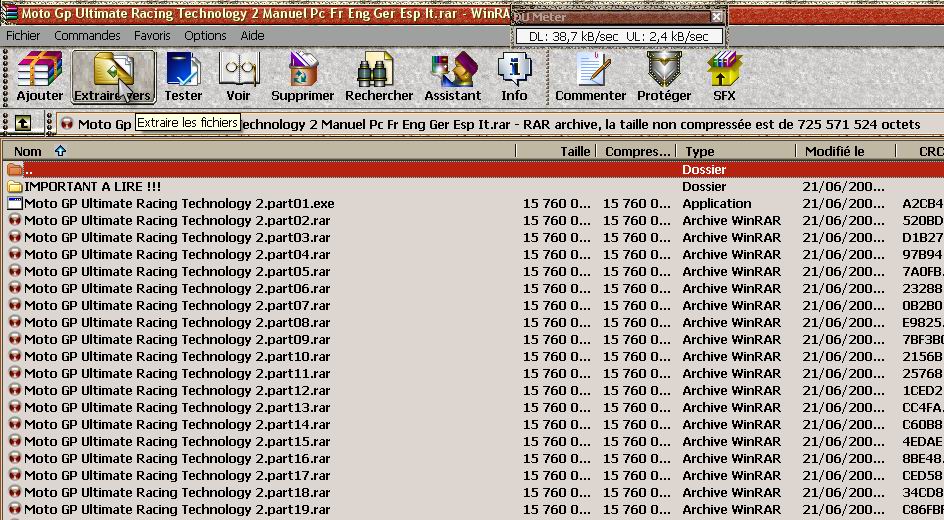Click the SFX conversion tool
944x520 pixels.
tap(724, 76)
